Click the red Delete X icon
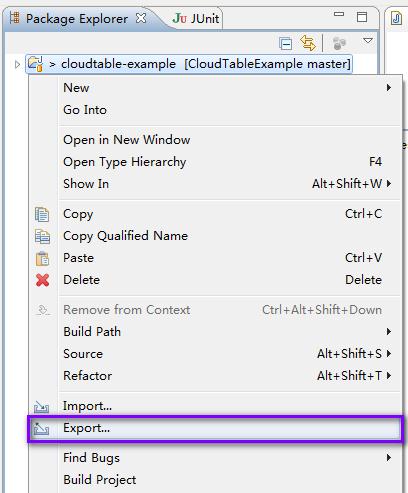The width and height of the screenshot is (408, 493). (x=42, y=280)
